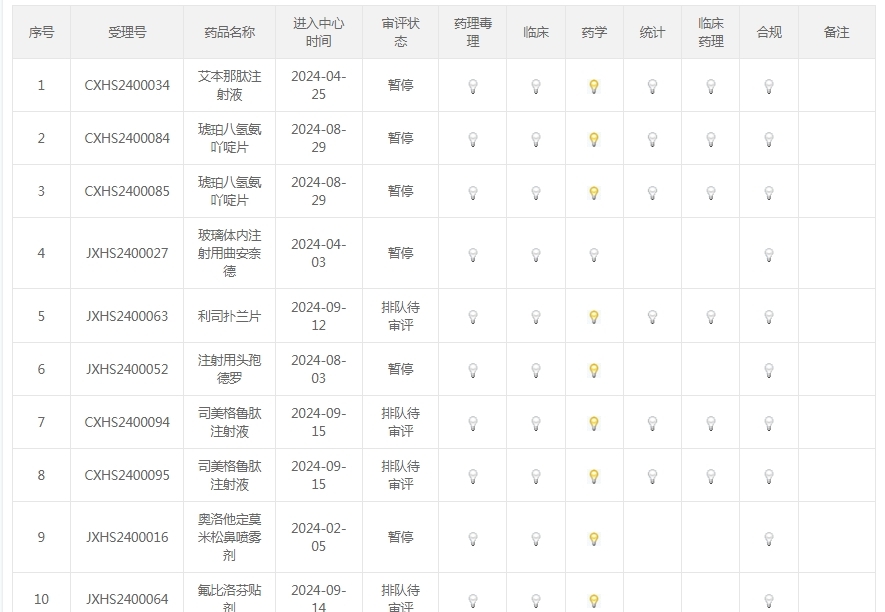Select acceptance number JXHS2400027
Image resolution: width=885 pixels, height=612 pixels.
tap(127, 253)
